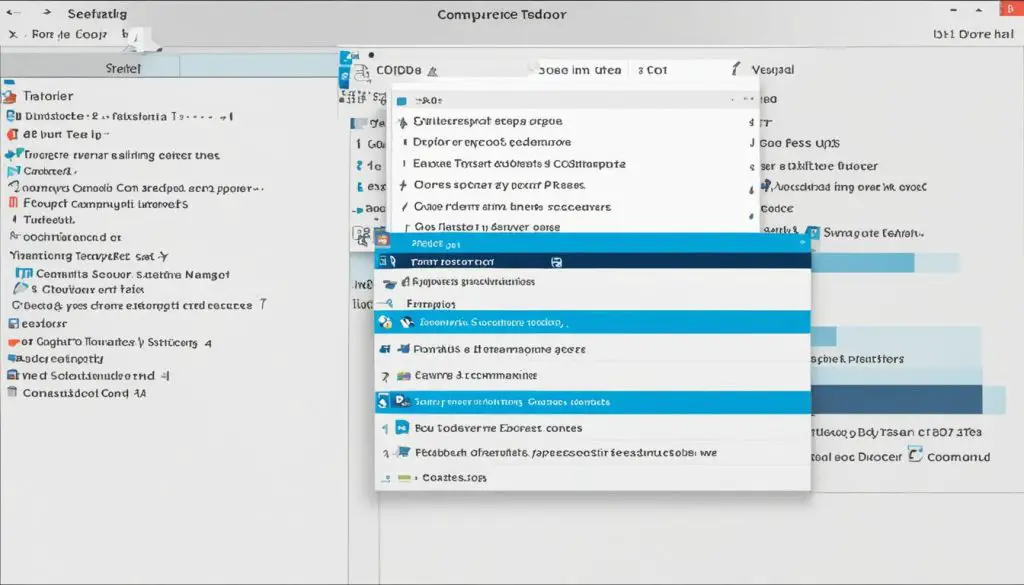Collapse the blue 'Predce' header chevron

tap(803, 242)
